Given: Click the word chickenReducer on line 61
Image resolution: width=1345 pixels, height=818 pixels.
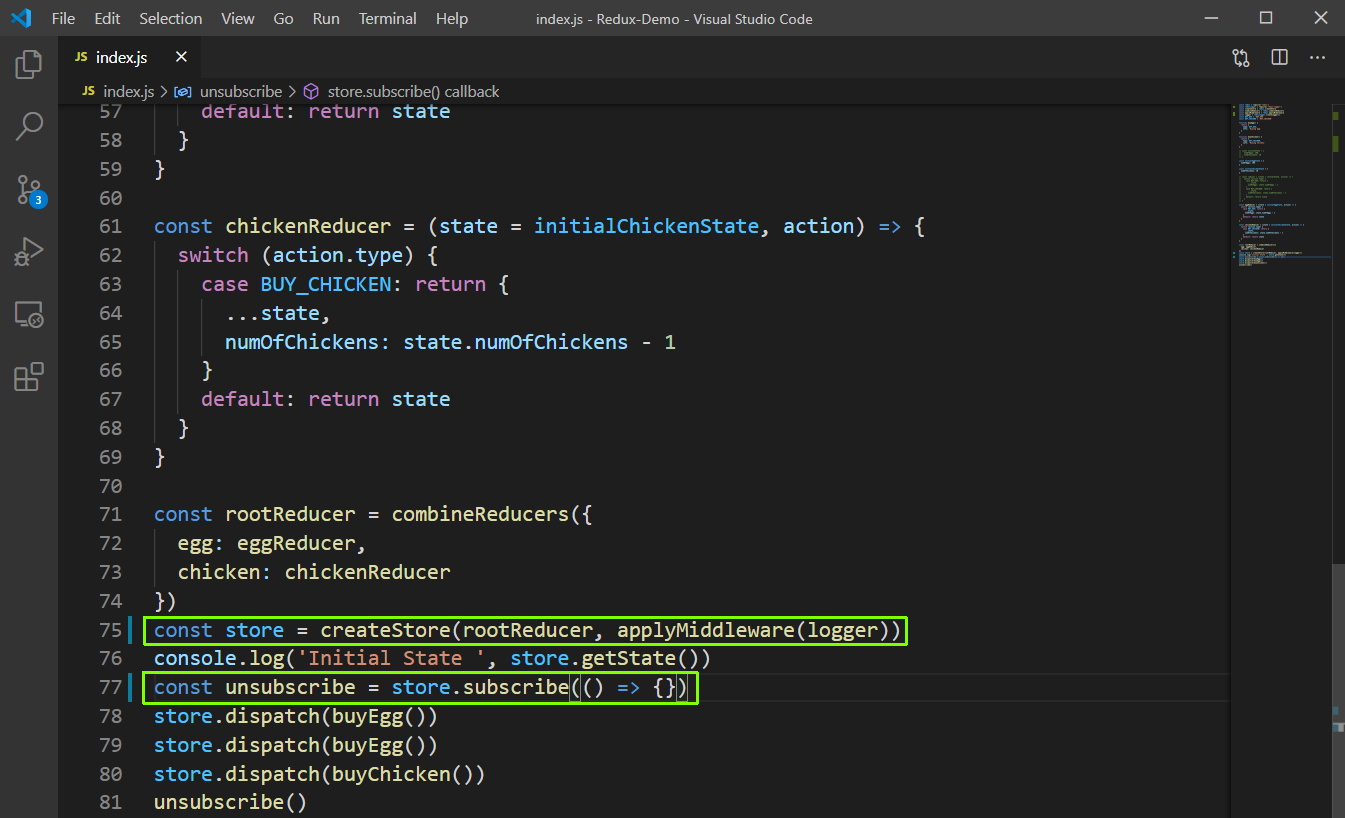Looking at the screenshot, I should point(308,226).
